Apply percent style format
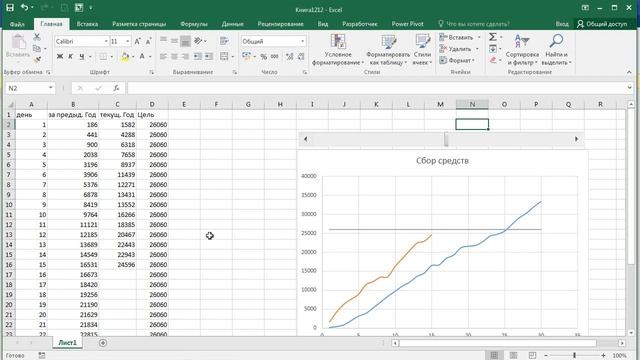The width and height of the screenshot is (640, 360). tap(264, 56)
